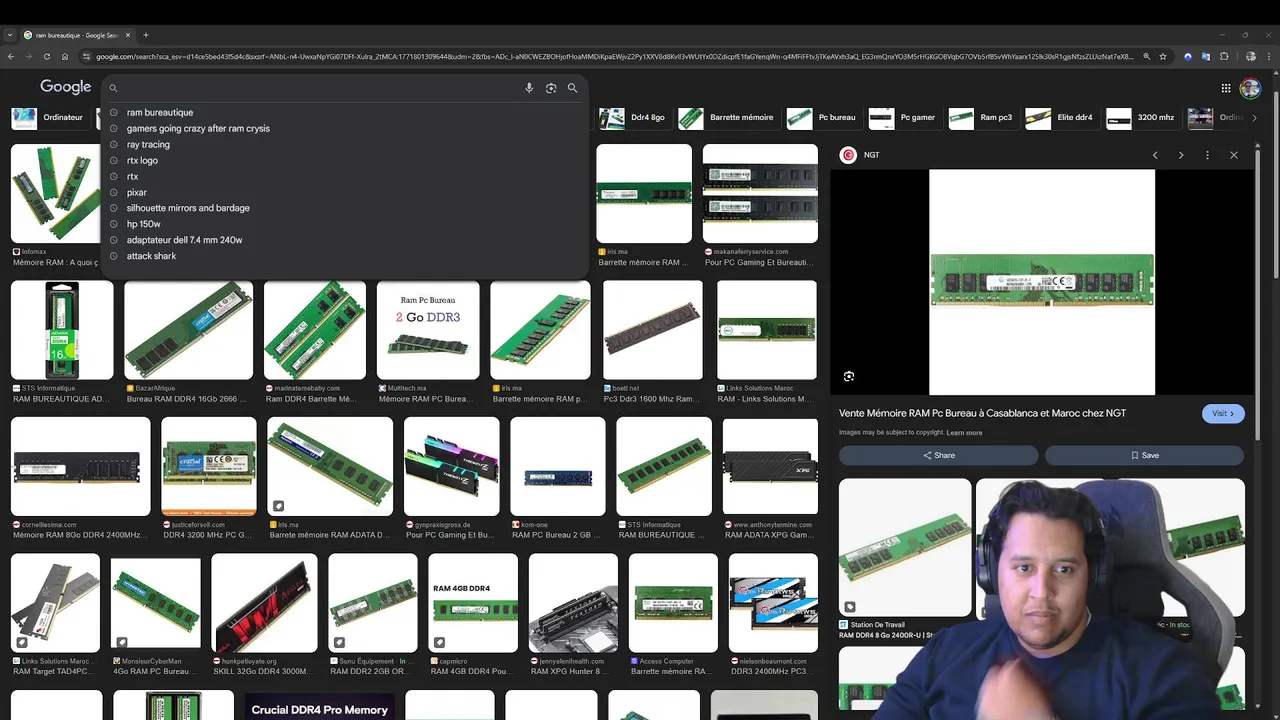Viewport: 1280px width, 720px height.
Task: Open the Chrome three-dot menu
Action: tap(1269, 57)
